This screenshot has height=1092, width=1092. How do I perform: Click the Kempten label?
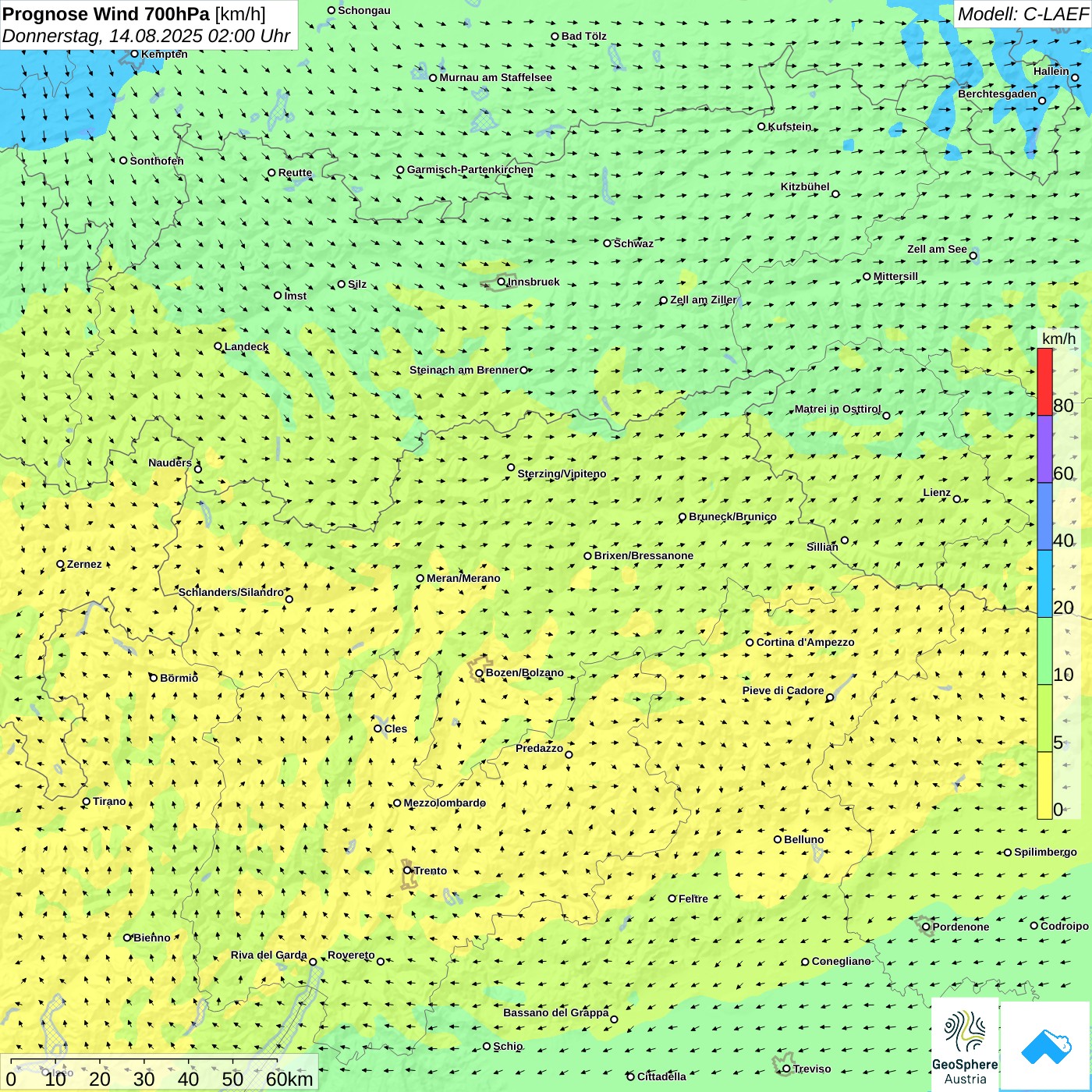[165, 54]
